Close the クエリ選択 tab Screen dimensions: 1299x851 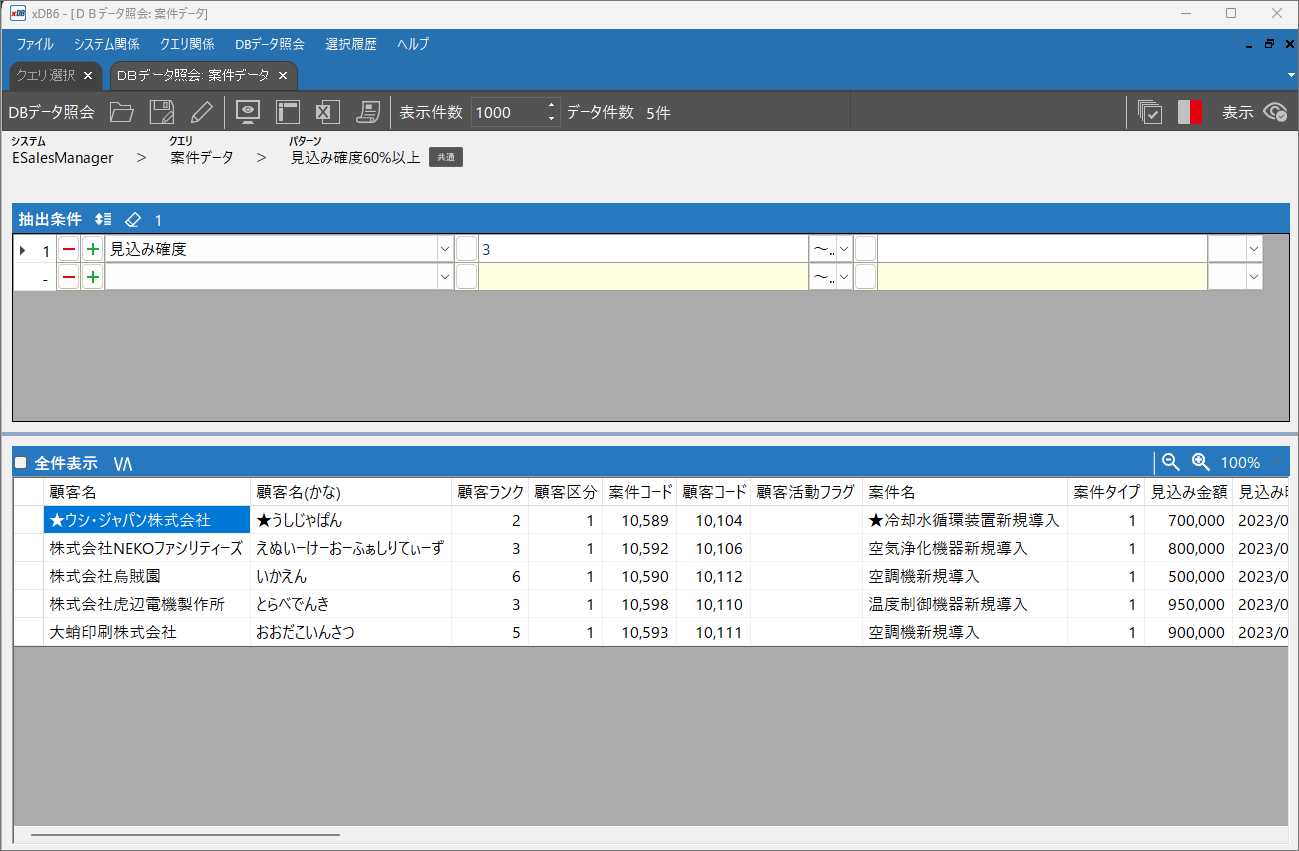coord(88,75)
